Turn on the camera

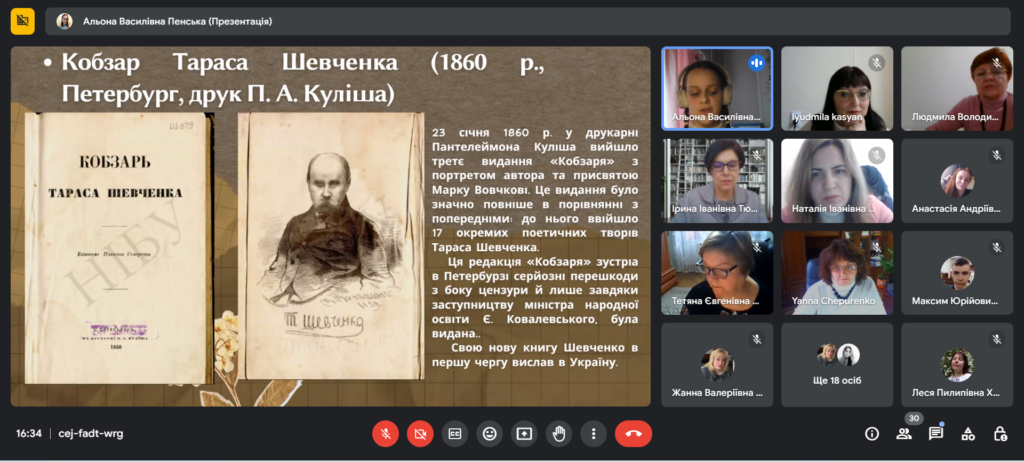click(420, 433)
